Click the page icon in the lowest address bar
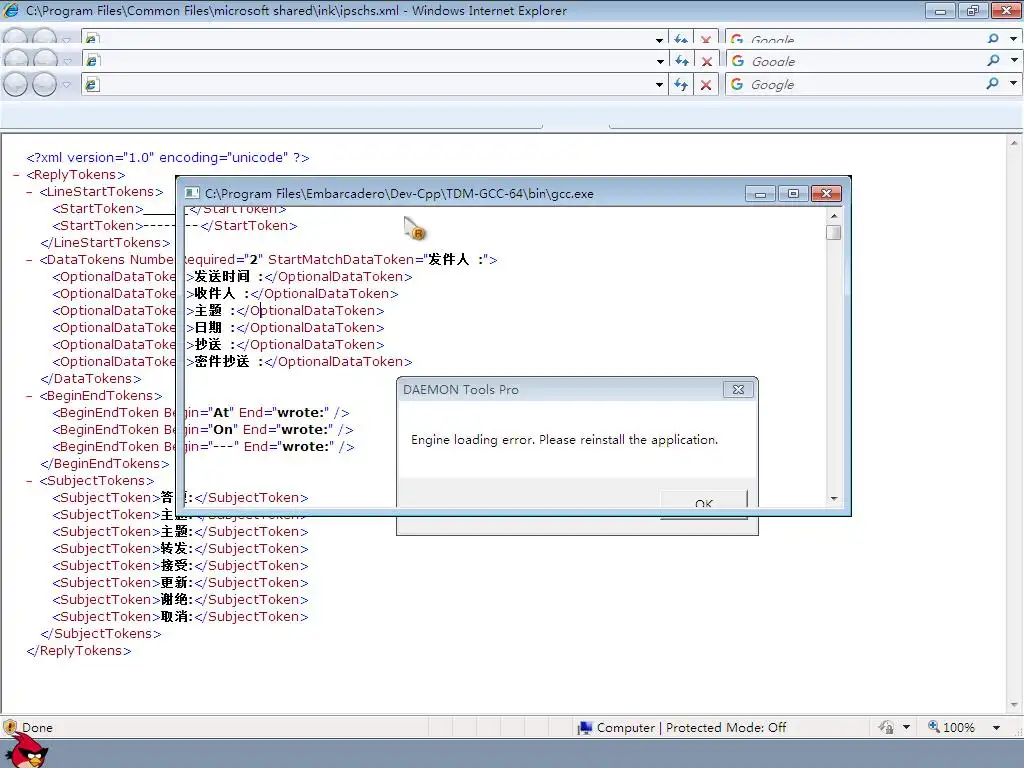The width and height of the screenshot is (1024, 768). coord(92,85)
